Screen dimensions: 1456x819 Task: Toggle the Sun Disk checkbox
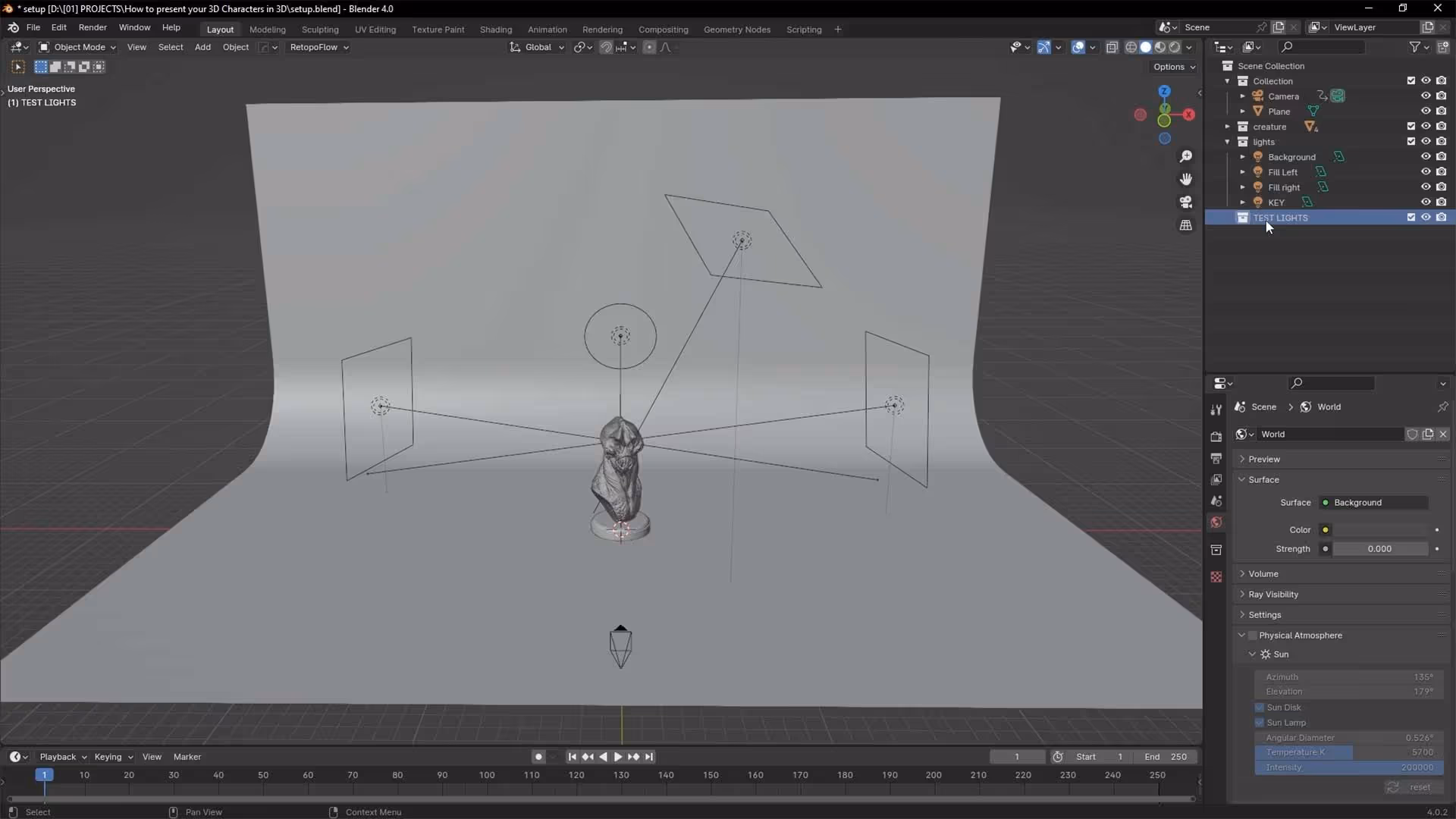1260,708
